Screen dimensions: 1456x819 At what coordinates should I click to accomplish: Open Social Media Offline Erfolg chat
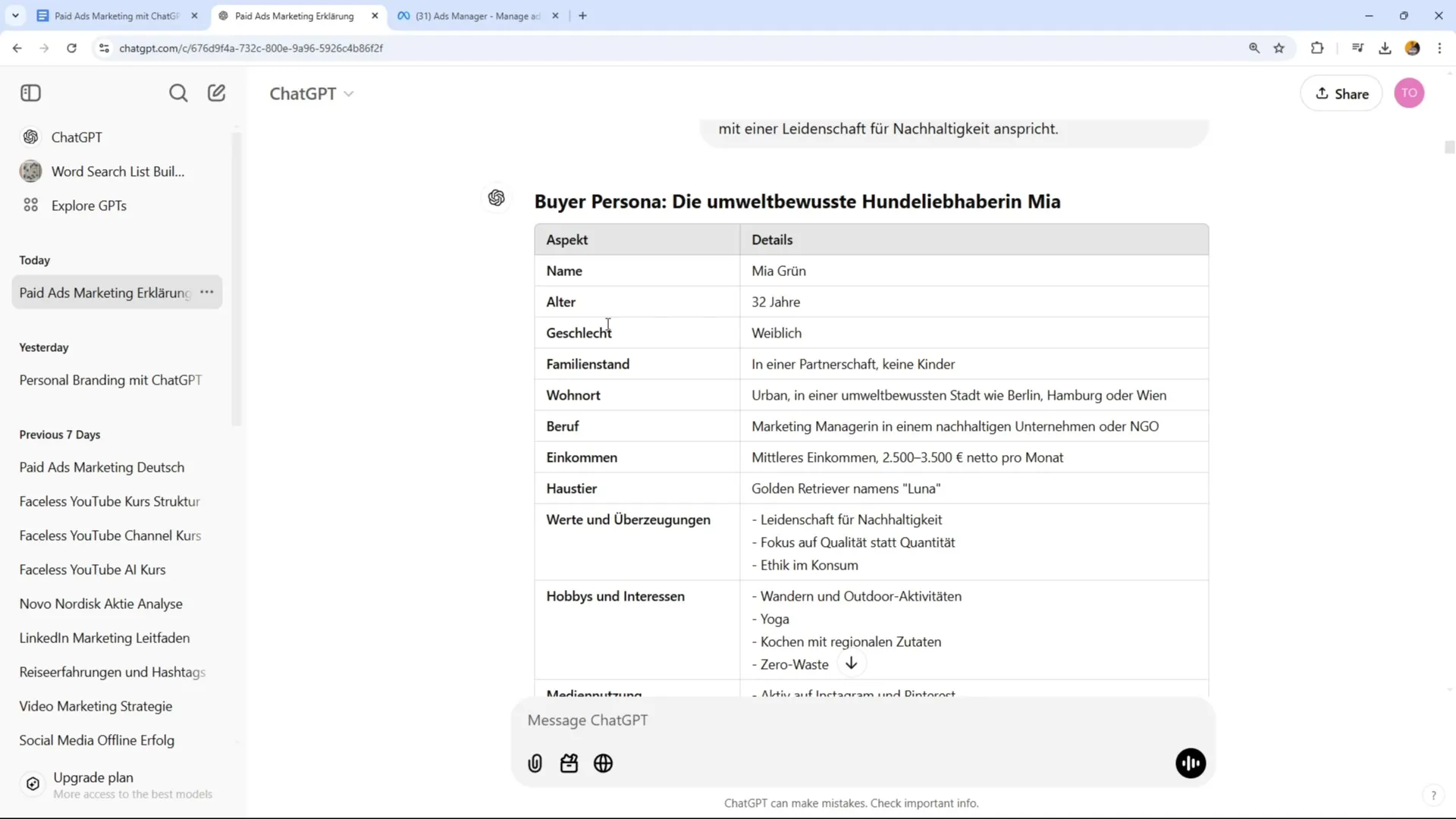(x=97, y=740)
